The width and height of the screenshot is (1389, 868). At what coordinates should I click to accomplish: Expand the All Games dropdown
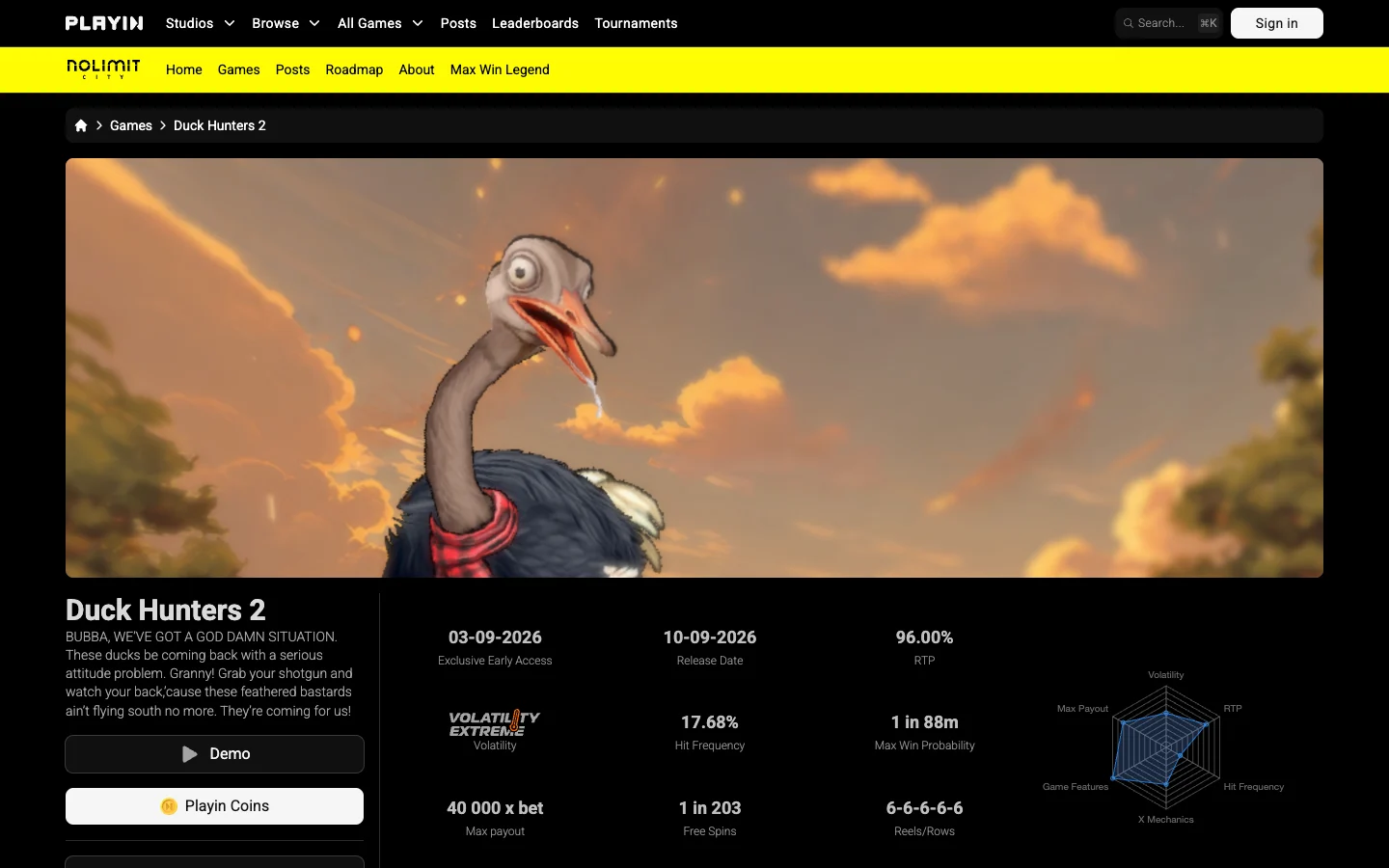pos(381,23)
